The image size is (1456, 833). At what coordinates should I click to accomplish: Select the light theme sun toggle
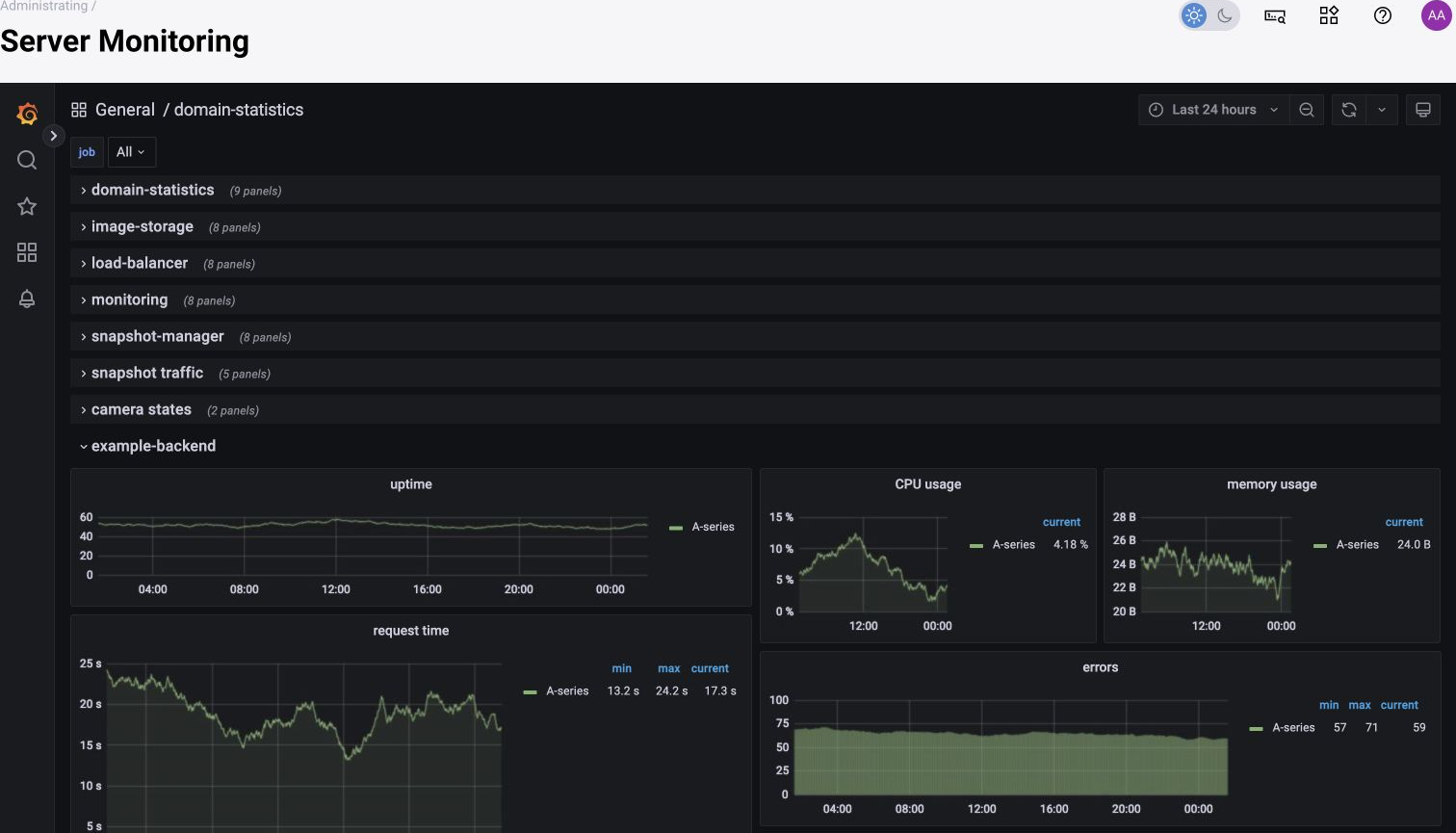pyautogui.click(x=1194, y=15)
